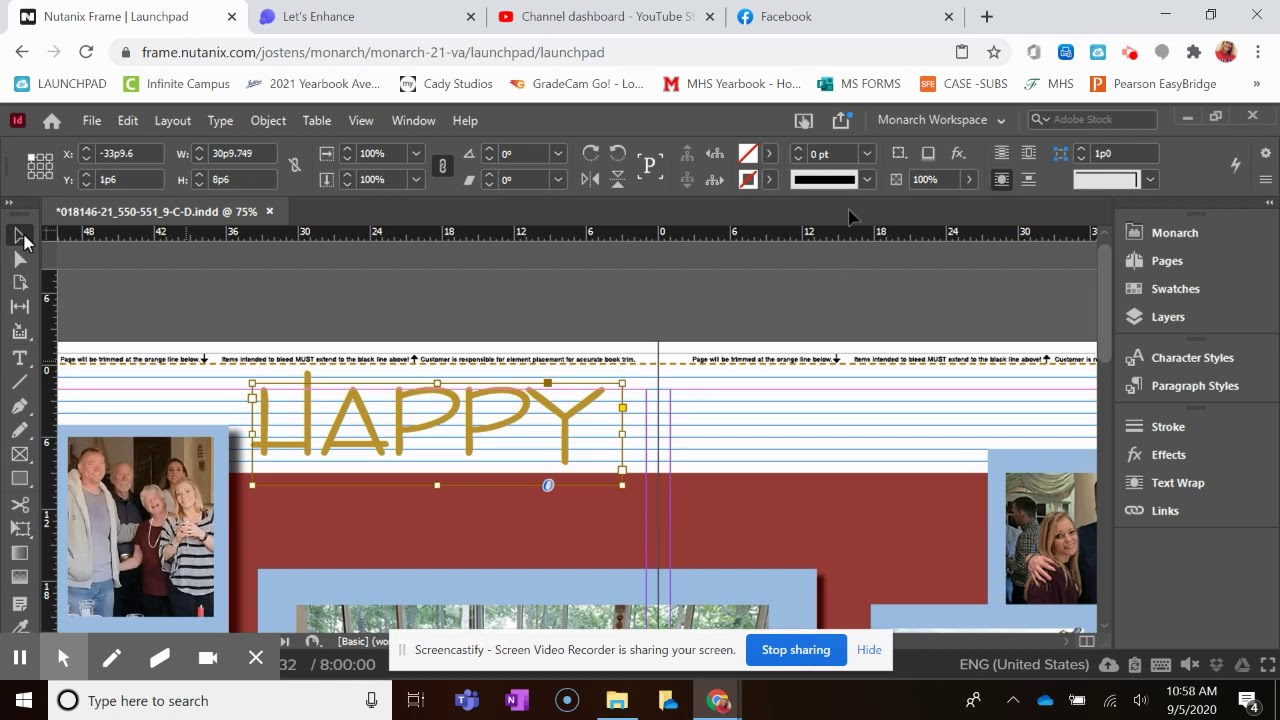Click Stop sharing button
This screenshot has width=1280, height=720.
pos(796,650)
